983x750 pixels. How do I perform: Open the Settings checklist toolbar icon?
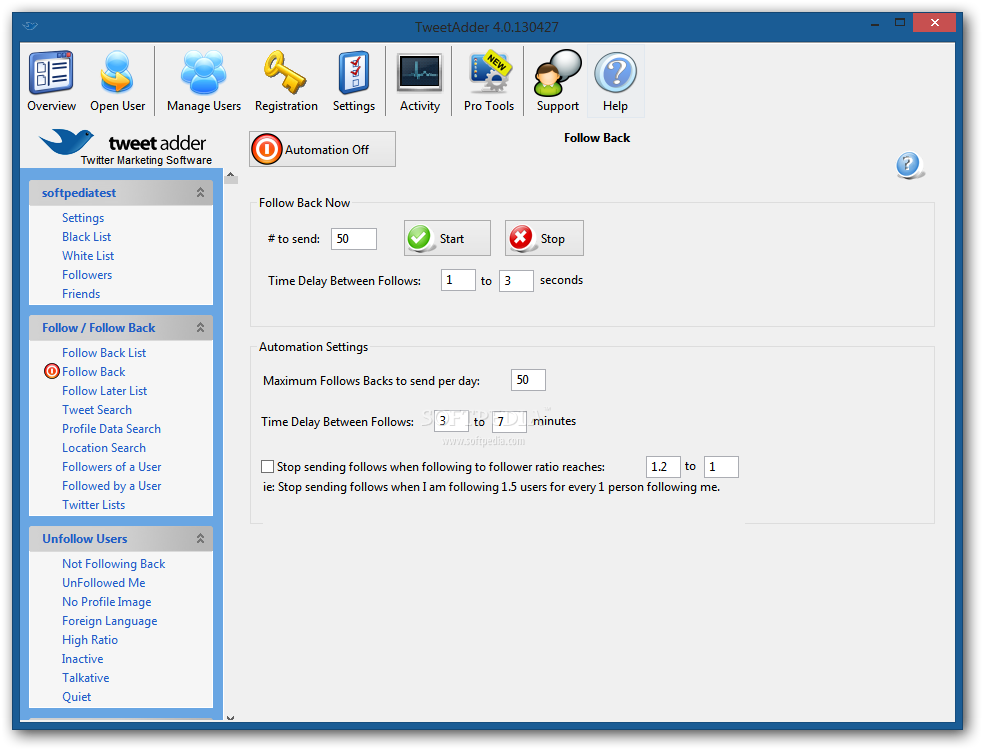354,82
